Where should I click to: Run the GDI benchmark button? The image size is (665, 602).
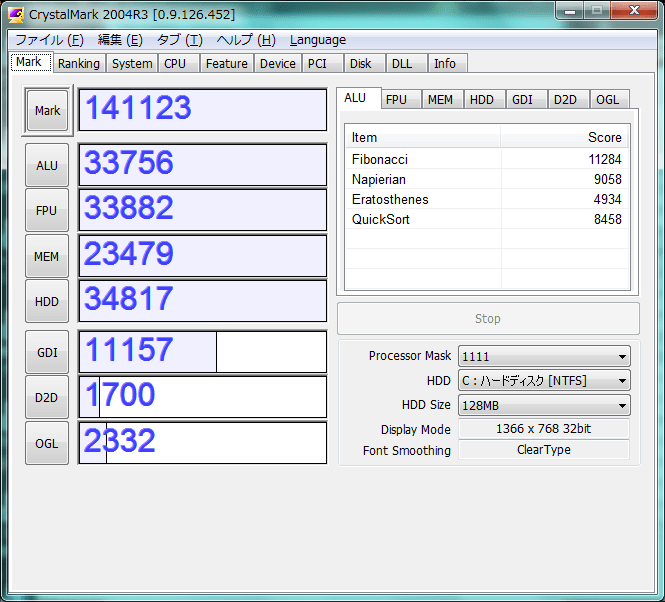point(47,352)
